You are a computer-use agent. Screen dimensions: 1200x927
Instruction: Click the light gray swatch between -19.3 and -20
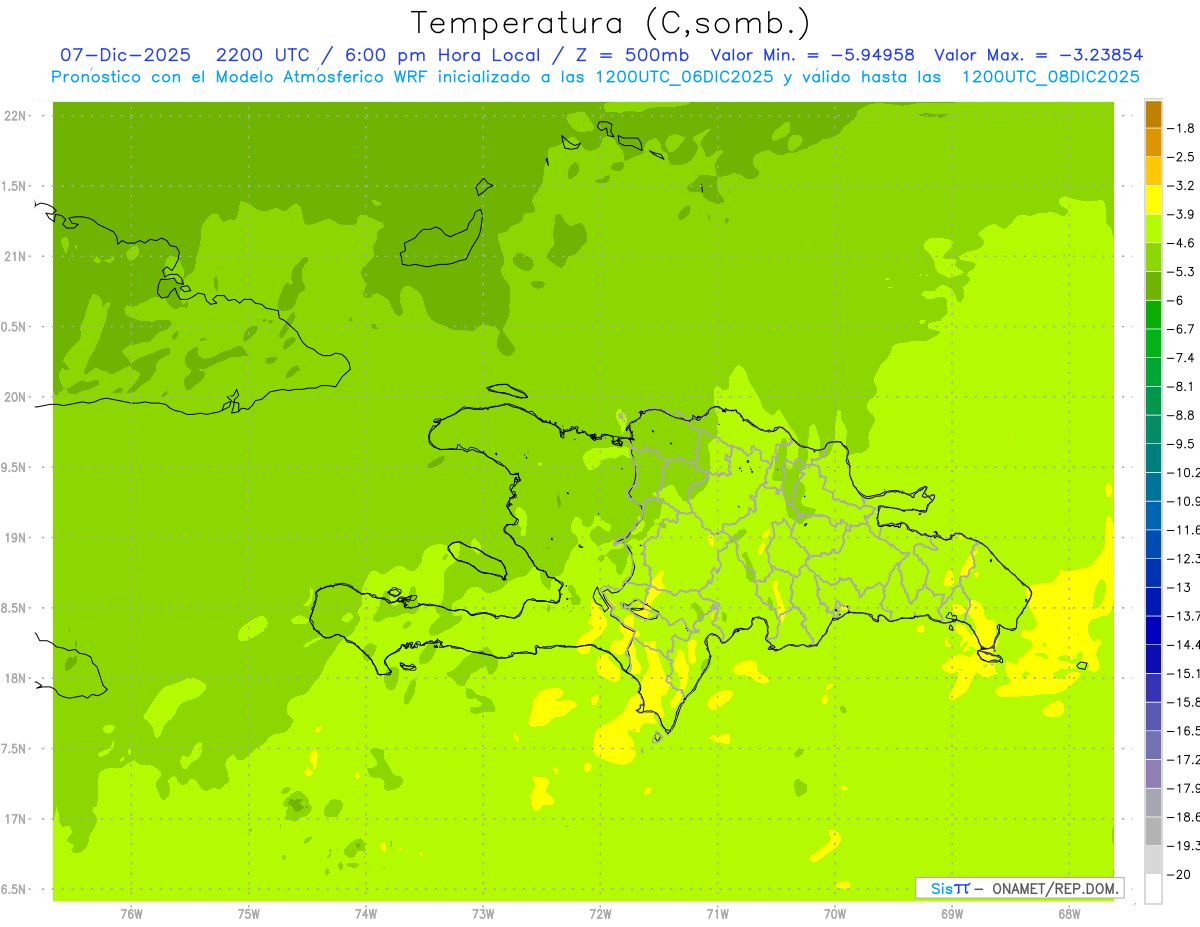click(1153, 860)
